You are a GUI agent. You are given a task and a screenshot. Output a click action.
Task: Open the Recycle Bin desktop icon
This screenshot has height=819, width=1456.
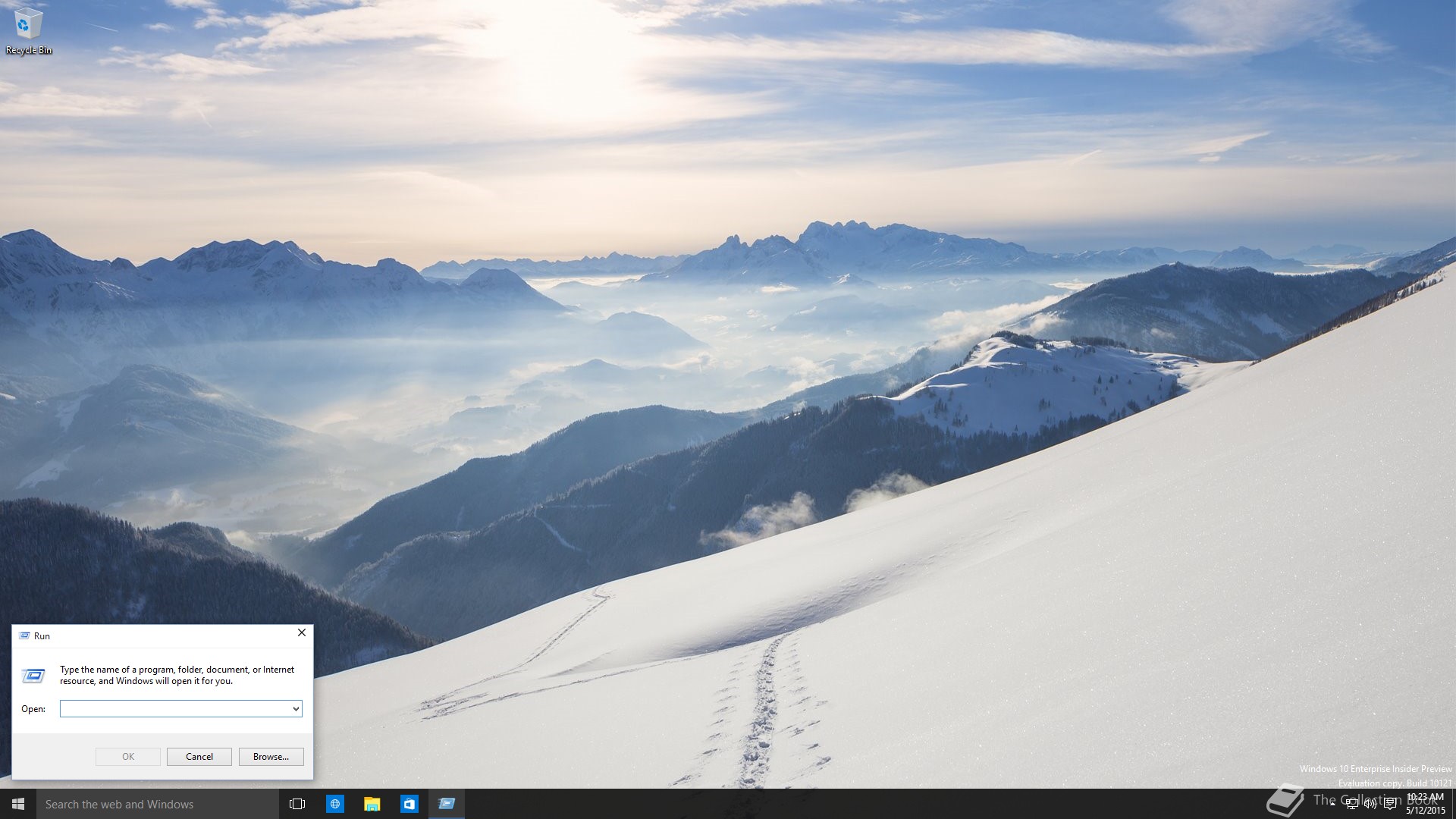coord(28,31)
